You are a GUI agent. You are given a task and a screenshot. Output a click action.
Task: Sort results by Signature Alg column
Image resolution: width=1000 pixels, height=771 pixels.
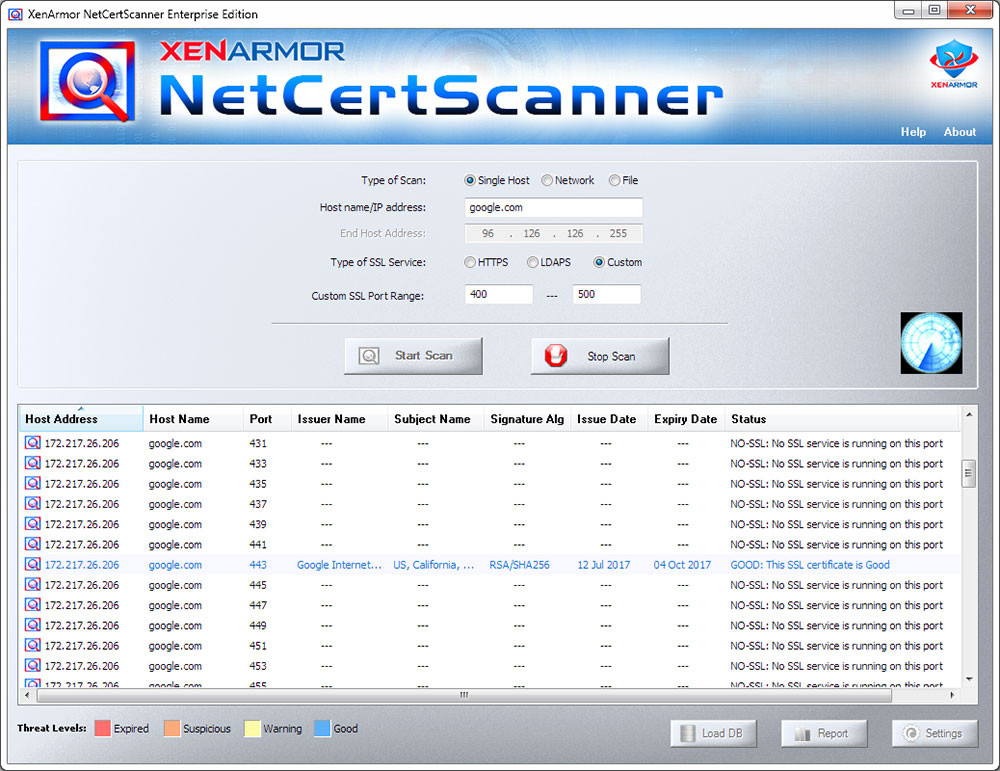pos(527,419)
